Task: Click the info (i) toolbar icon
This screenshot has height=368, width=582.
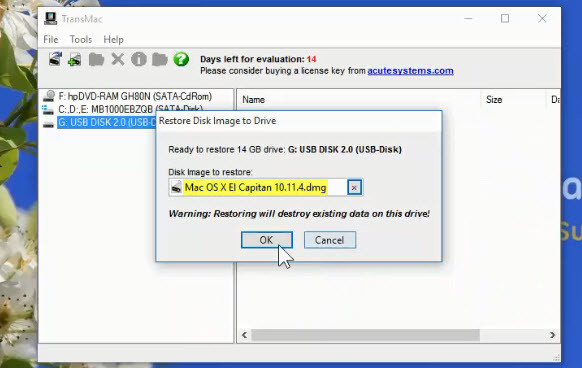Action: (x=139, y=59)
